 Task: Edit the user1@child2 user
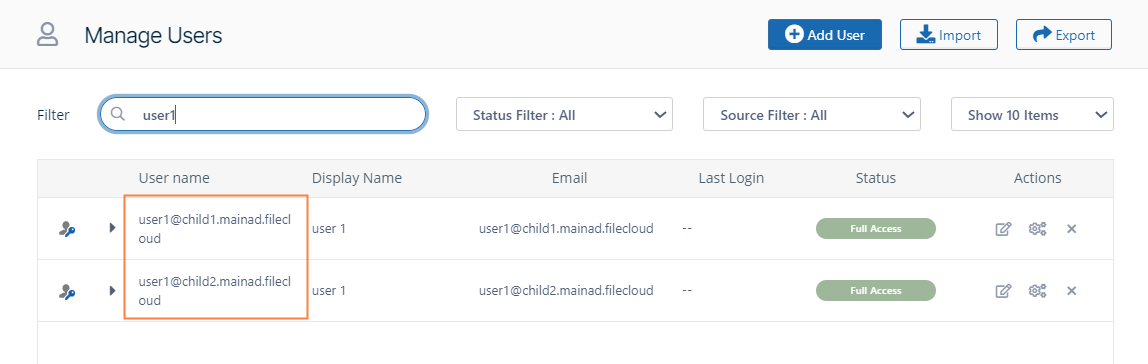(1003, 291)
